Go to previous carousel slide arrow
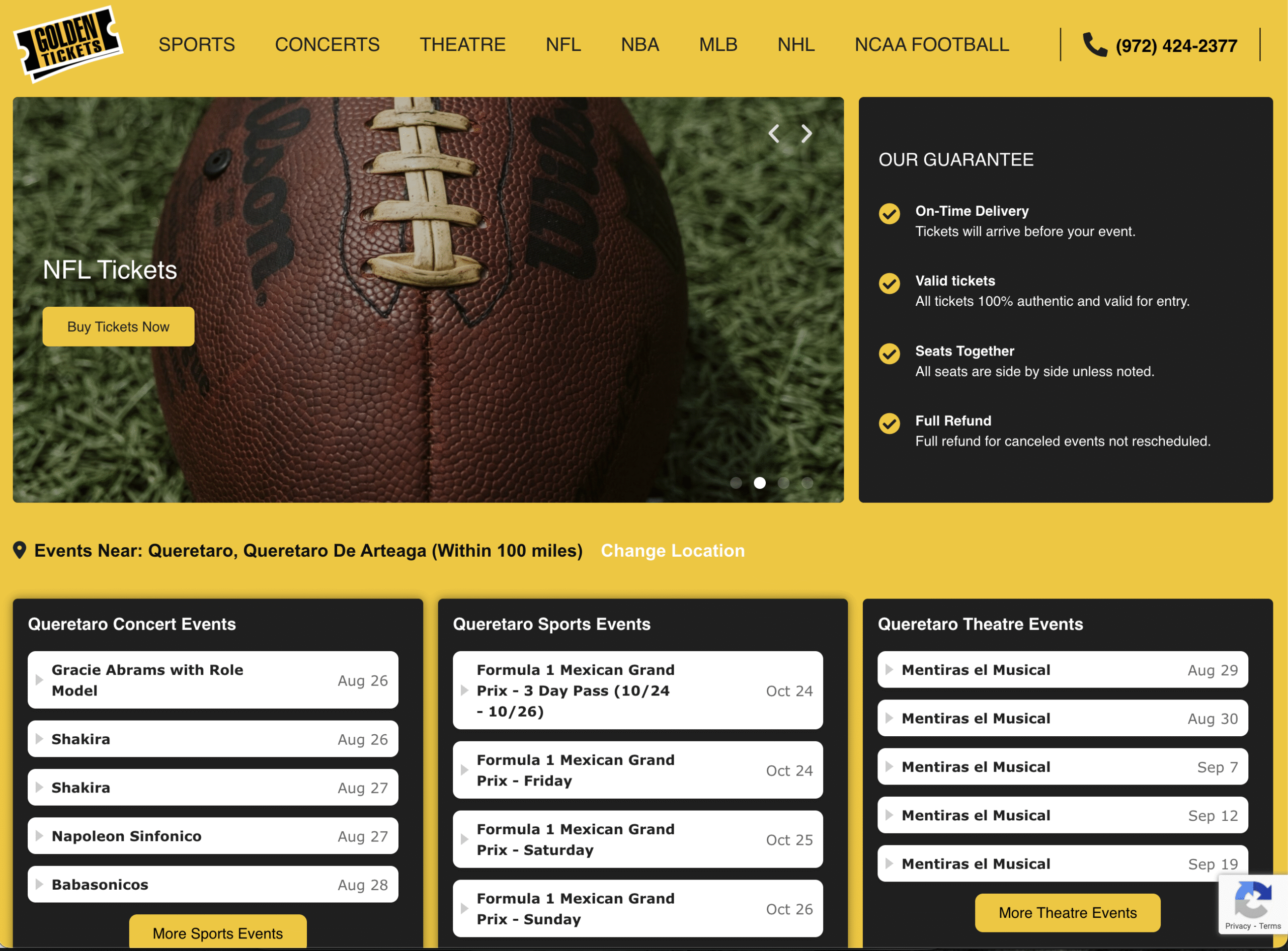This screenshot has width=1288, height=951. (x=774, y=134)
